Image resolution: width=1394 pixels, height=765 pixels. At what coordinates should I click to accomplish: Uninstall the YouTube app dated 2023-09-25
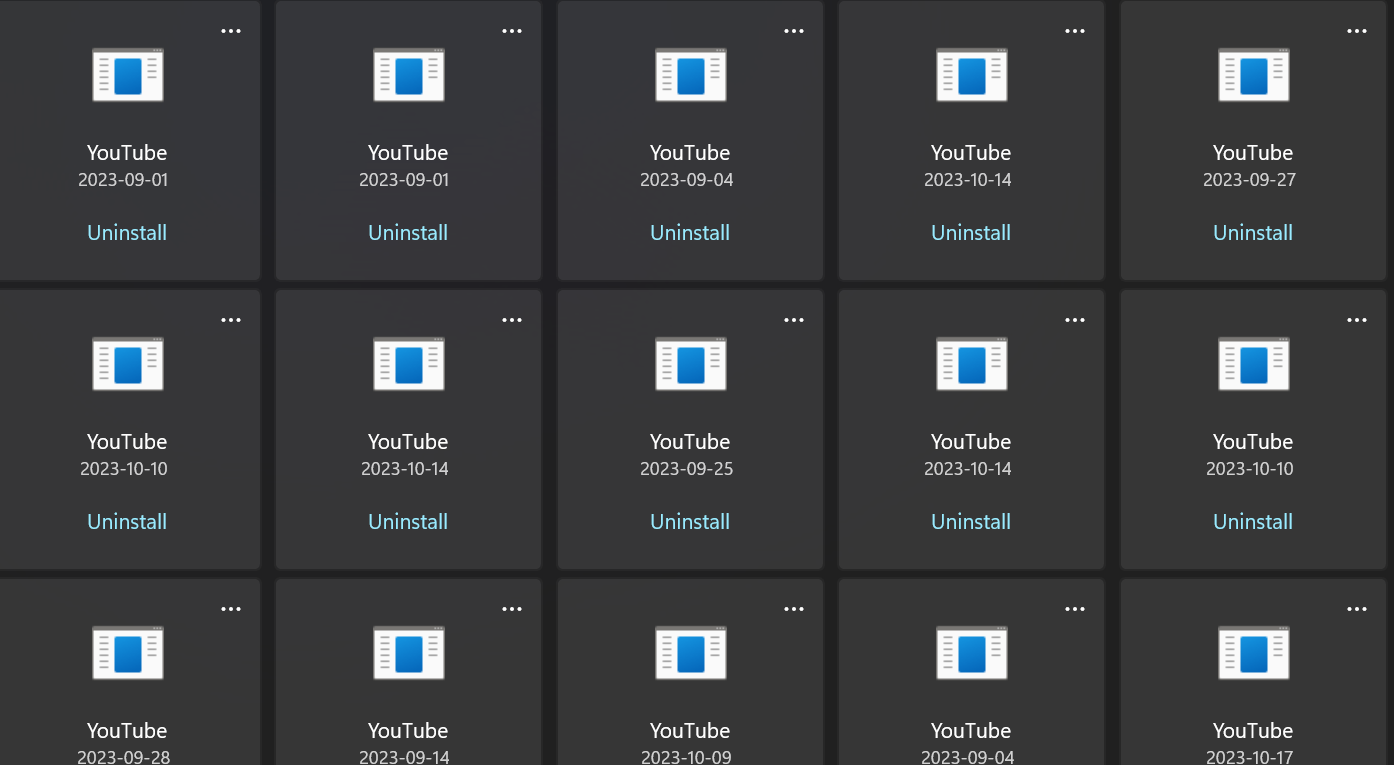coord(690,521)
